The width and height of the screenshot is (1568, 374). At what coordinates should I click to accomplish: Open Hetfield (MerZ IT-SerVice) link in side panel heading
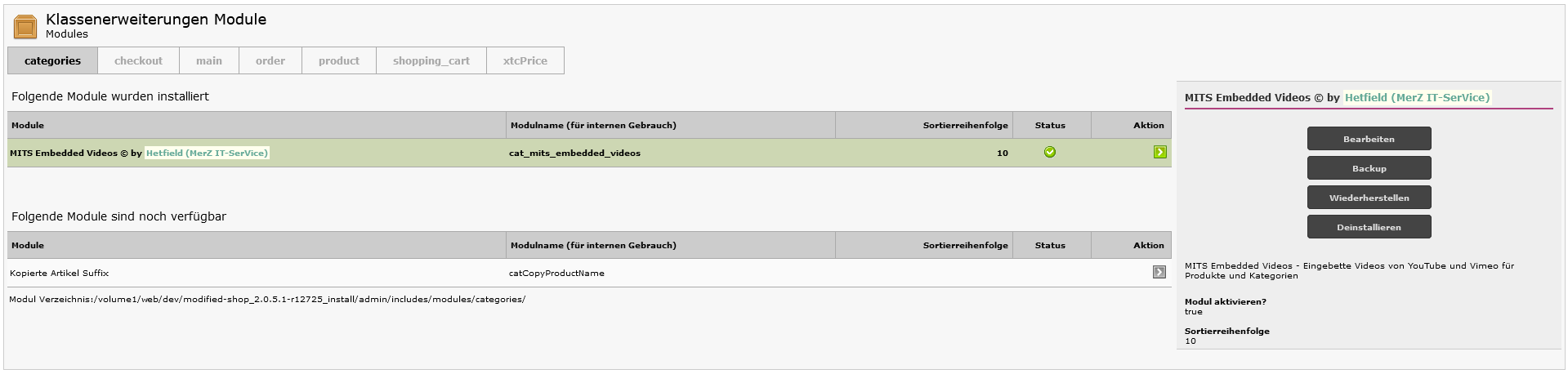click(1417, 97)
